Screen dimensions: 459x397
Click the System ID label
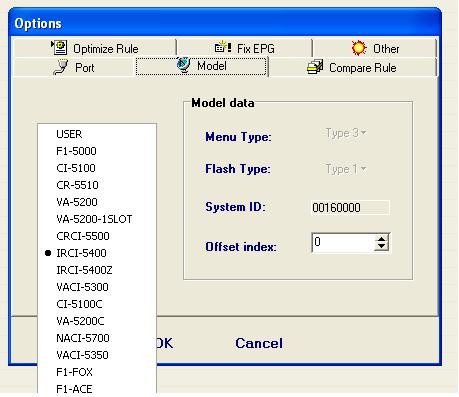pos(235,207)
